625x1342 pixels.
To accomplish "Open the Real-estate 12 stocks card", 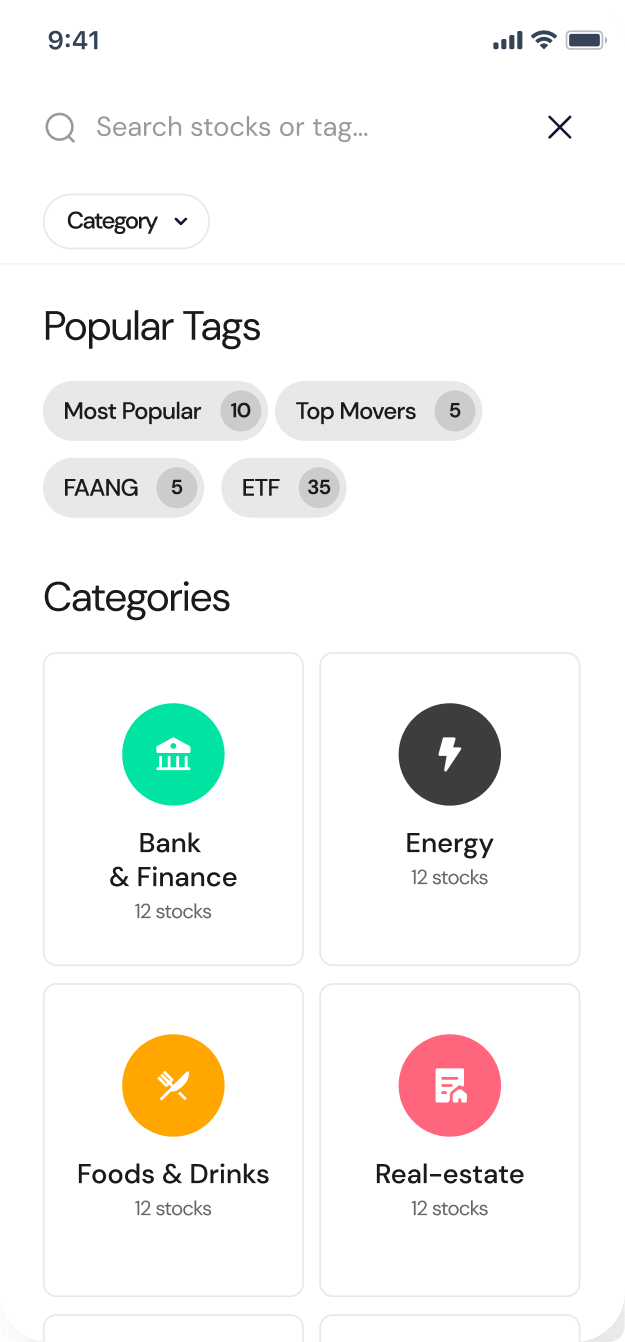I will click(x=450, y=1140).
